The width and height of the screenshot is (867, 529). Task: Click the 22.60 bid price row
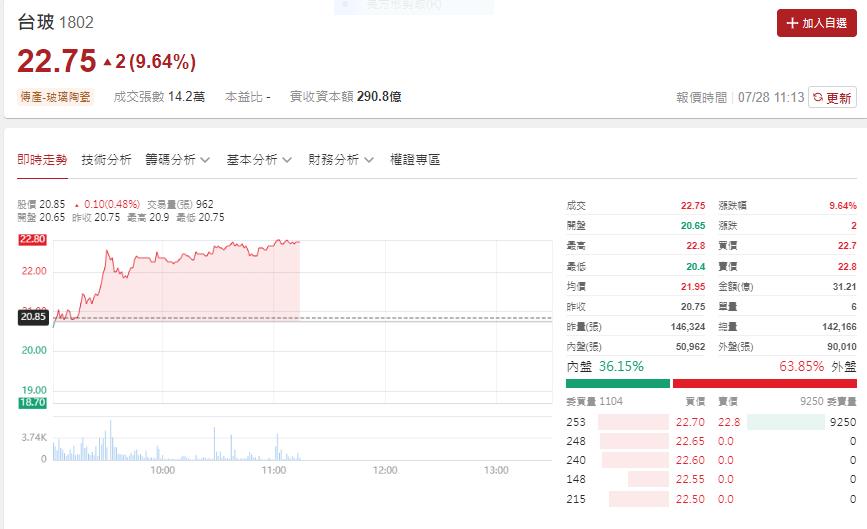(635, 460)
